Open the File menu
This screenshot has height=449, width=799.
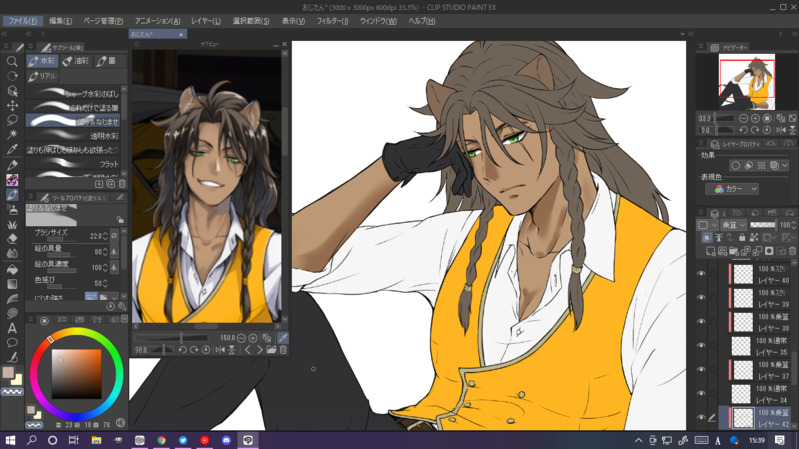pyautogui.click(x=23, y=21)
